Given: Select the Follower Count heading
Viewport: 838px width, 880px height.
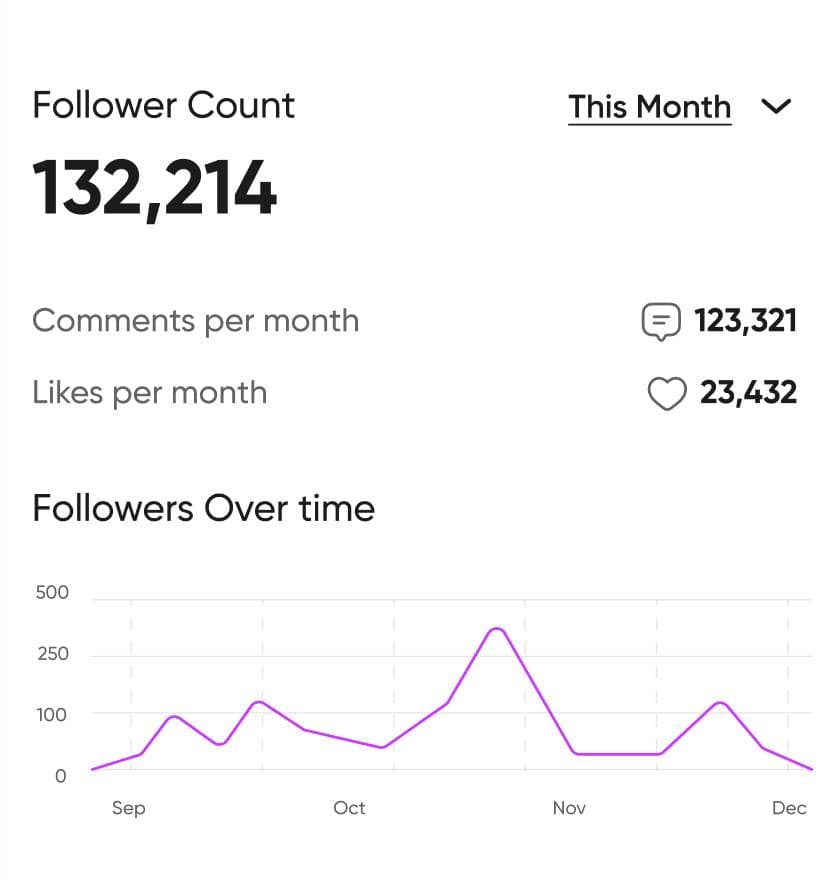Looking at the screenshot, I should [163, 105].
